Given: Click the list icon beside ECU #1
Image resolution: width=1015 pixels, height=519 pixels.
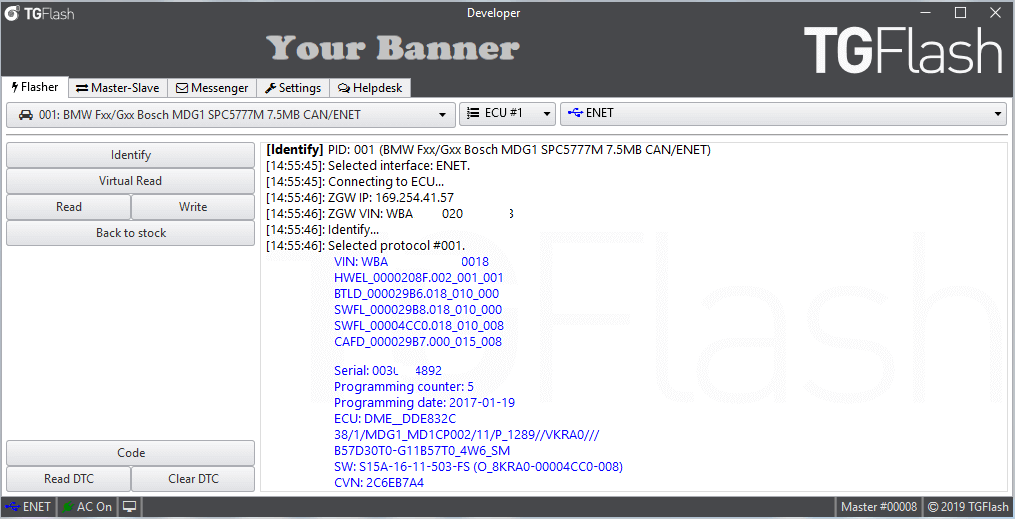Looking at the screenshot, I should [473, 113].
